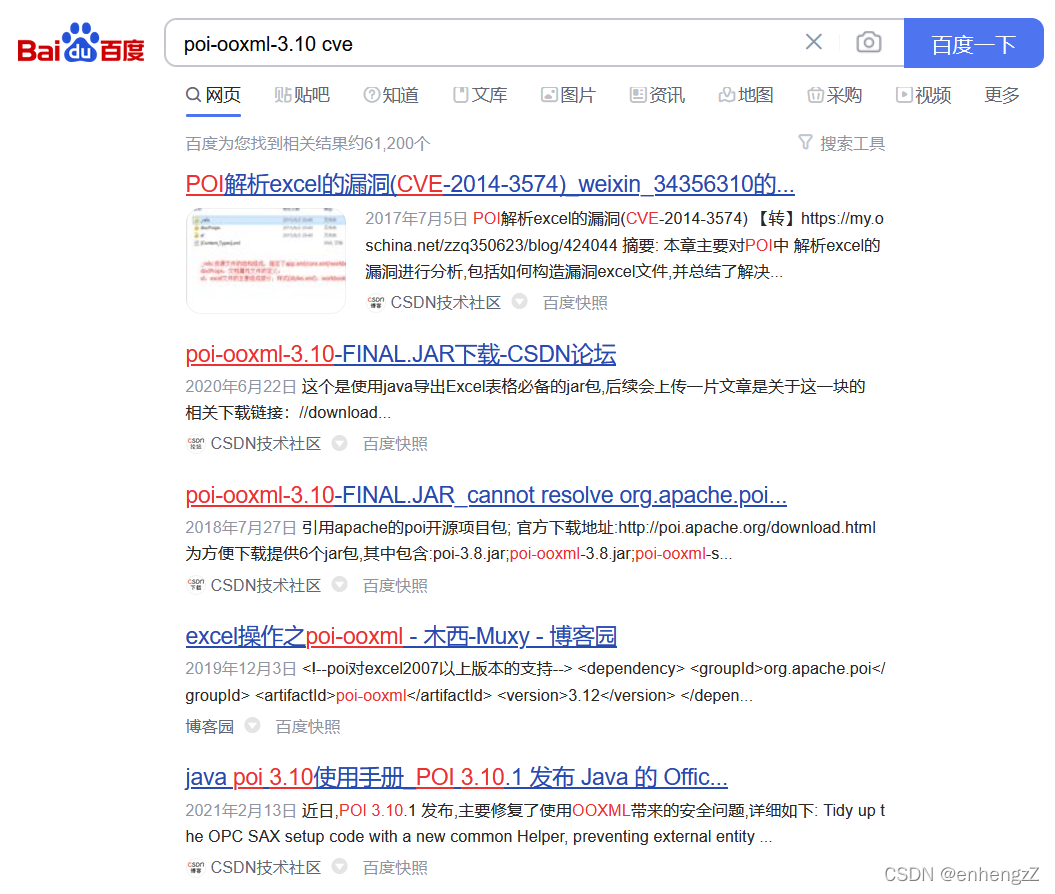Image resolution: width=1055 pixels, height=894 pixels.
Task: Open 搜索工具 filter options
Action: 852,143
